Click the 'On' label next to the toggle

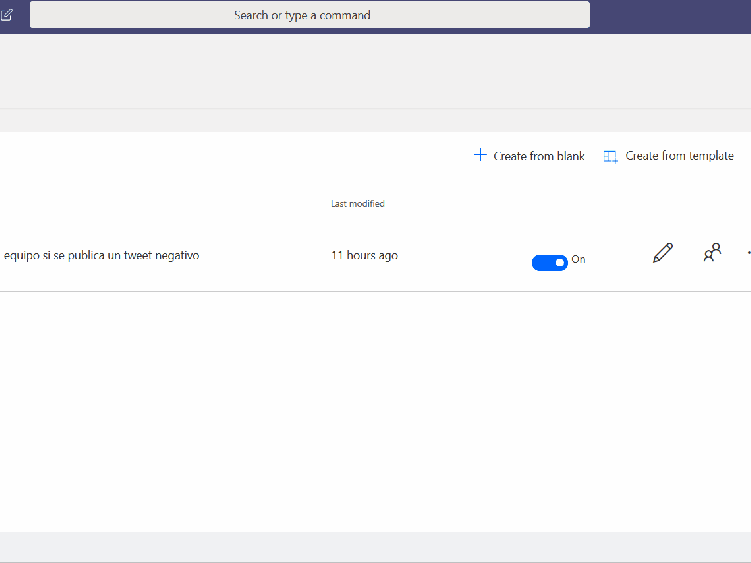pos(578,260)
